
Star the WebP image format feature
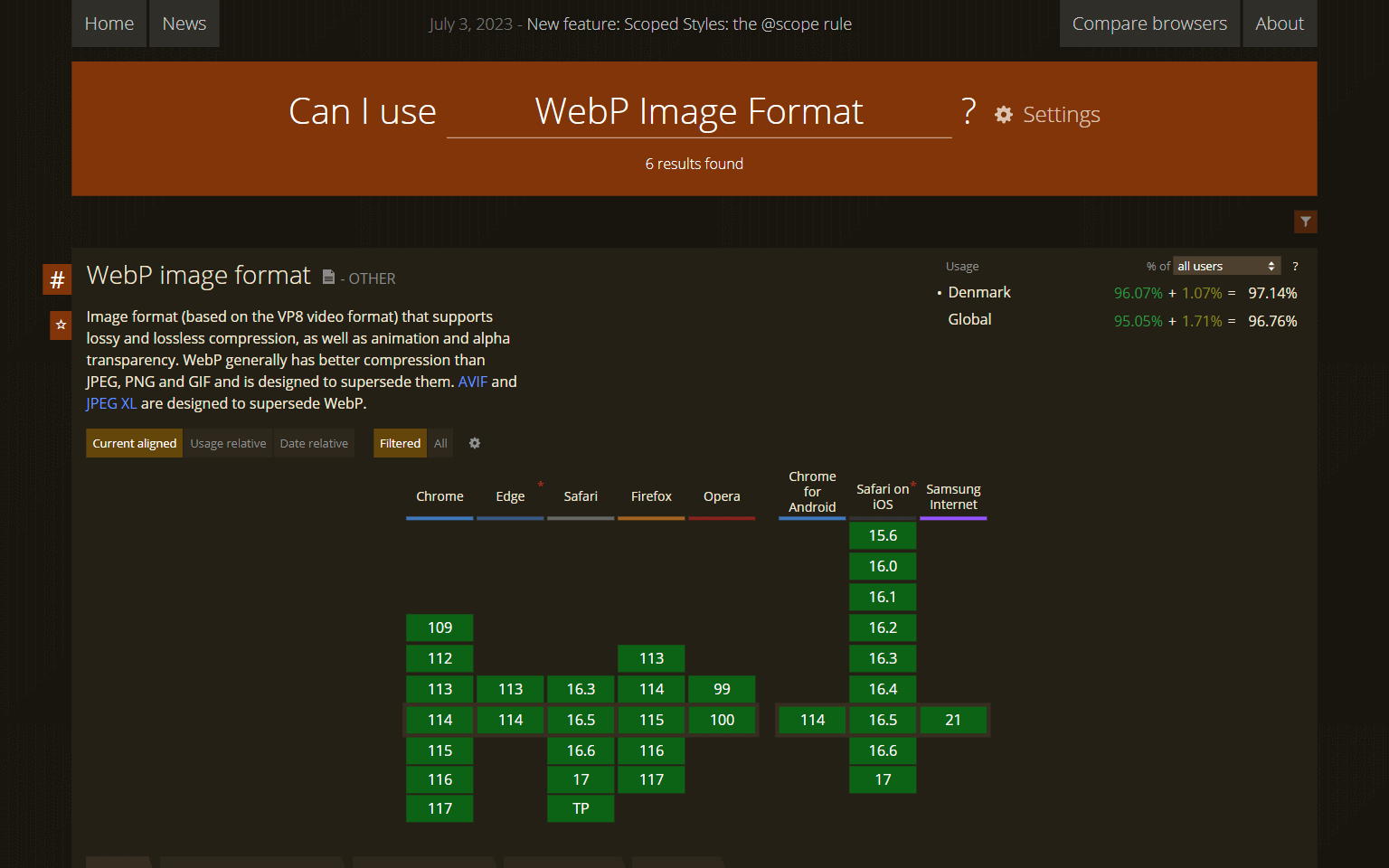(61, 325)
